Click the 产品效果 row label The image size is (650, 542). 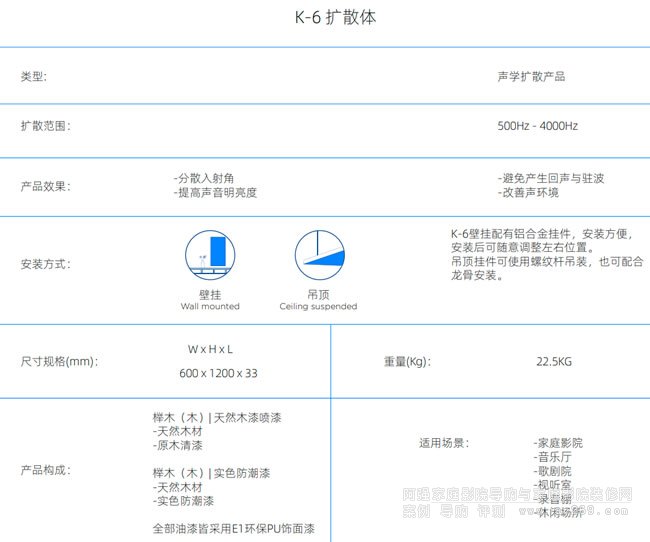point(46,186)
